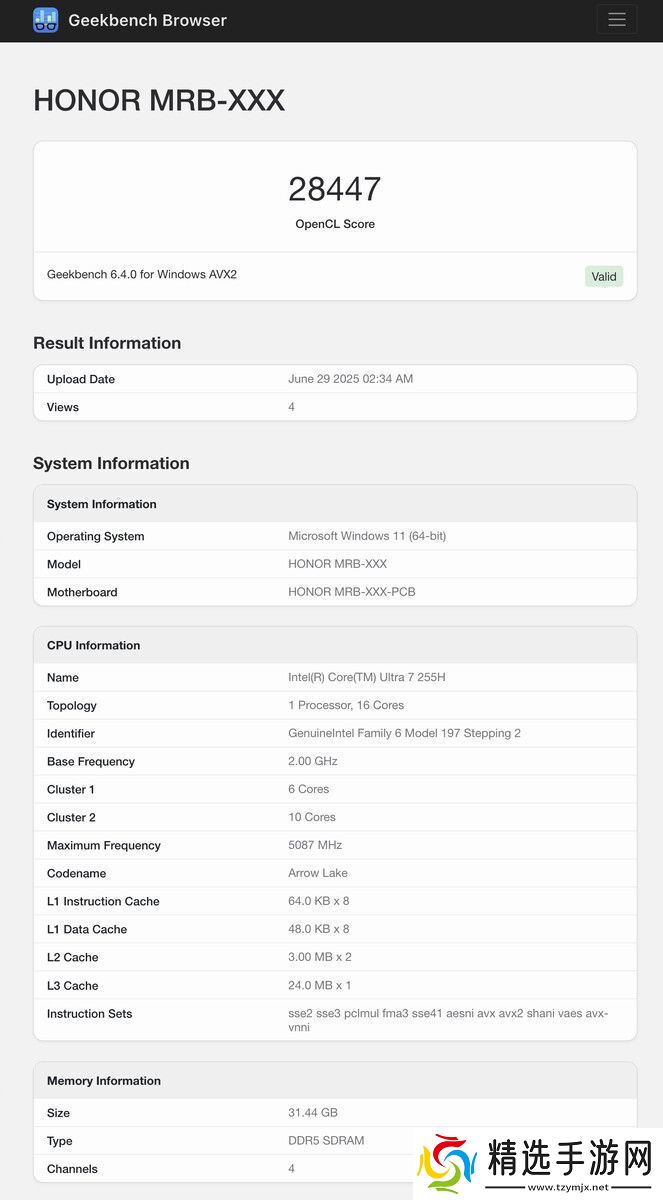Click the Geekbench Browser brand title
Image resolution: width=663 pixels, height=1200 pixels.
147,20
